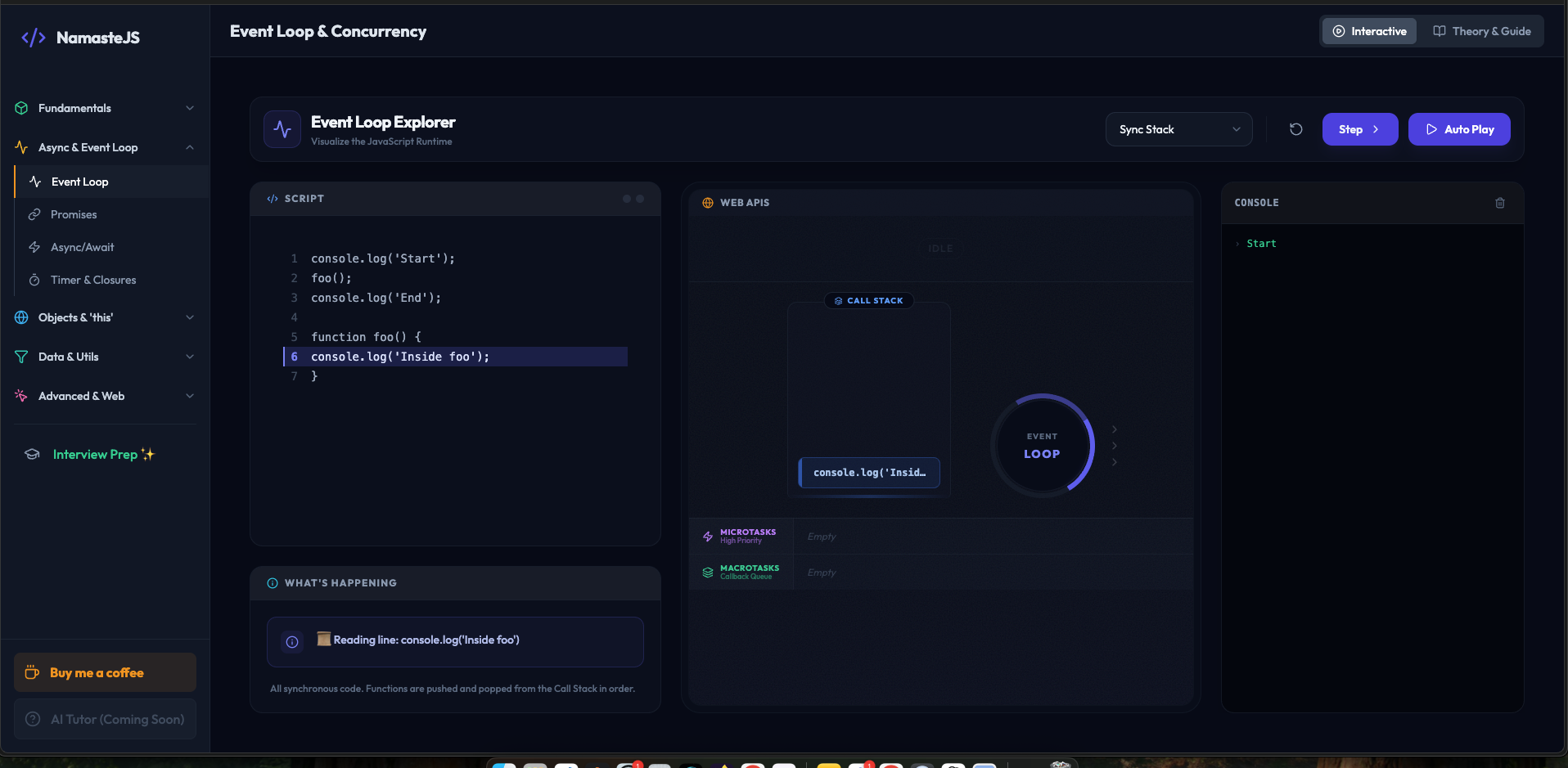Image resolution: width=1568 pixels, height=768 pixels.
Task: Click the Interview Prep graduation cap icon
Action: 32,454
